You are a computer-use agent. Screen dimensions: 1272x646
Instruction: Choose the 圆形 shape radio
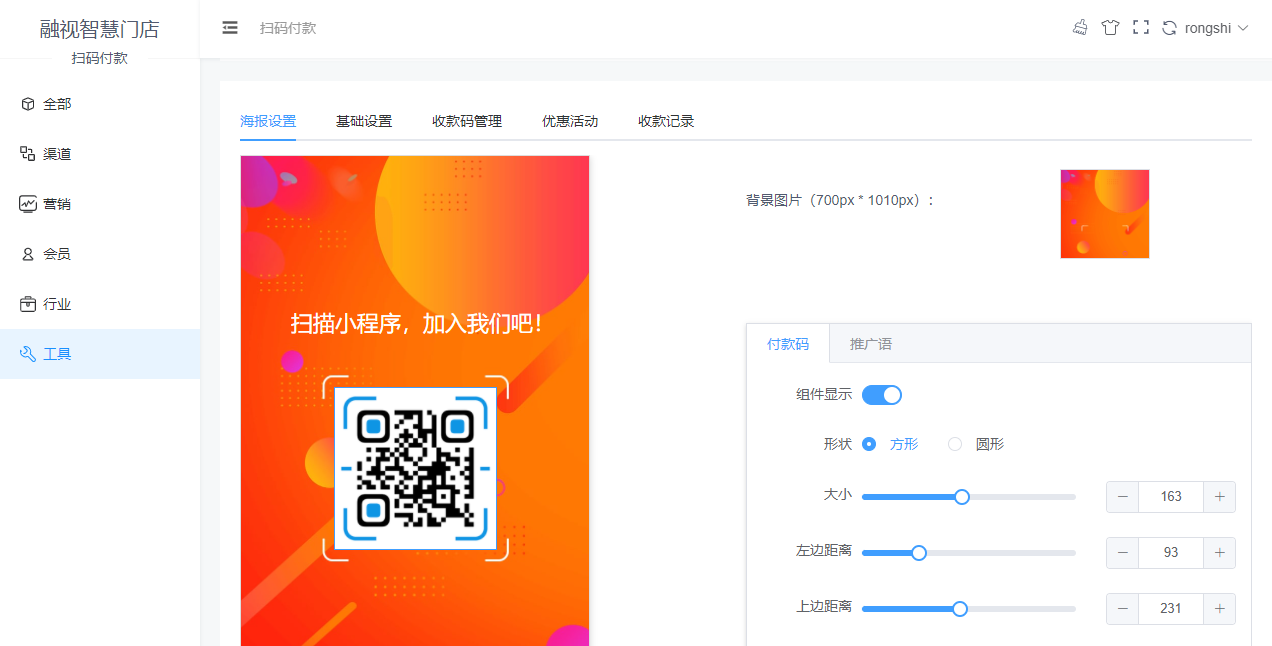[x=976, y=444]
